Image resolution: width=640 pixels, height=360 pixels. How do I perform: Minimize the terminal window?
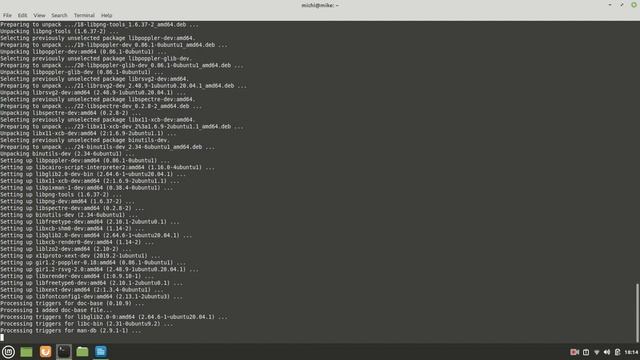[x=610, y=5]
